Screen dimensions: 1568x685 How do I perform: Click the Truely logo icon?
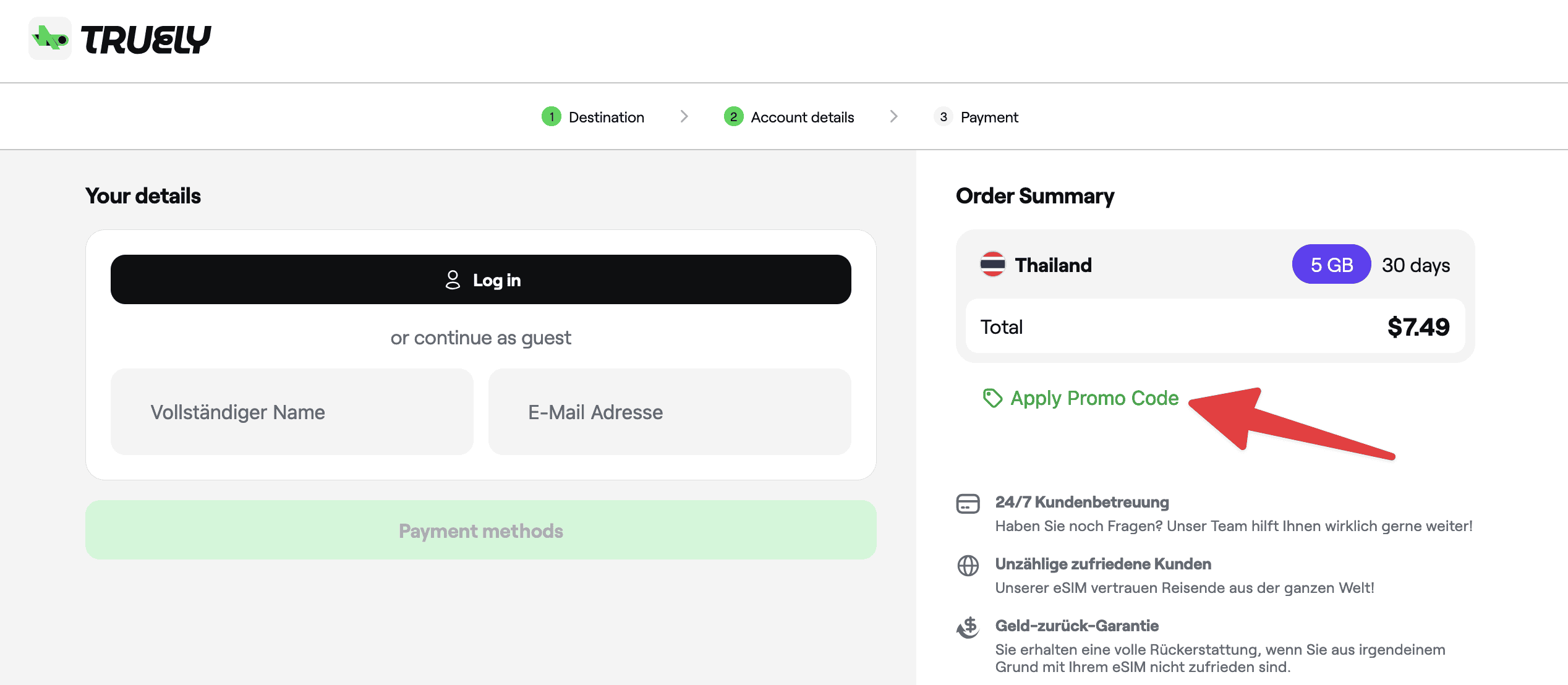(50, 38)
